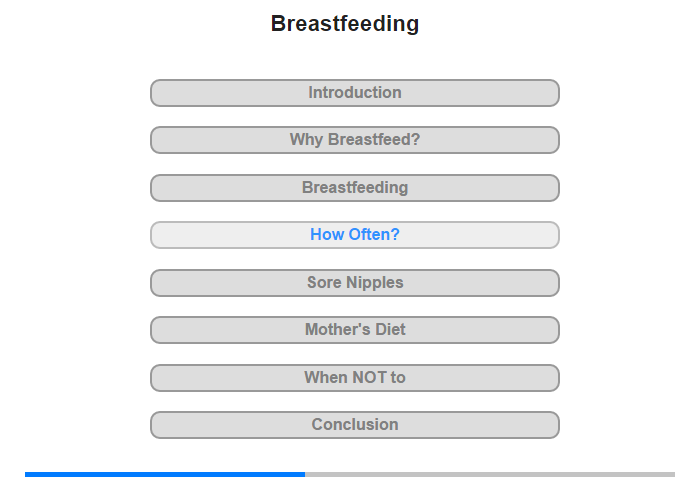Click the blue filled part of progress bar
The width and height of the screenshot is (700, 480).
(x=165, y=474)
